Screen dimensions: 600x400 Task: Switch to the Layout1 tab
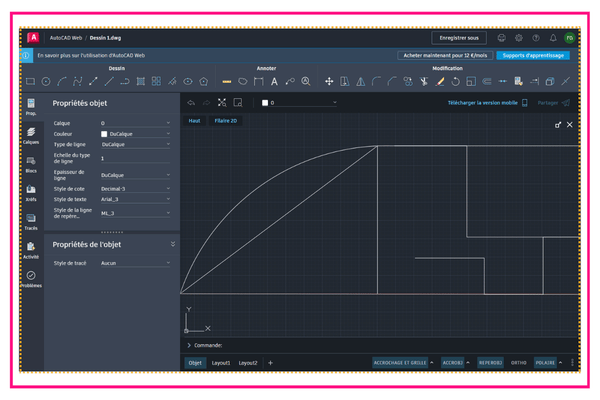pos(221,362)
